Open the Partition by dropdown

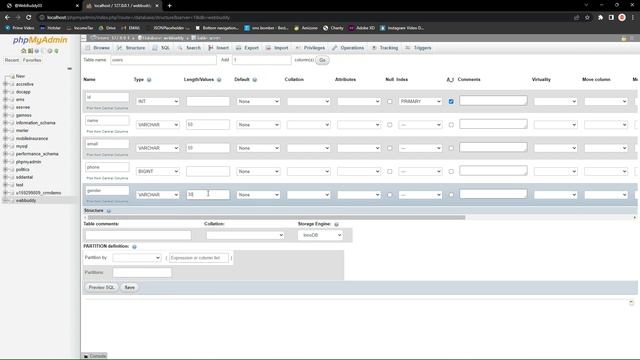coord(137,258)
